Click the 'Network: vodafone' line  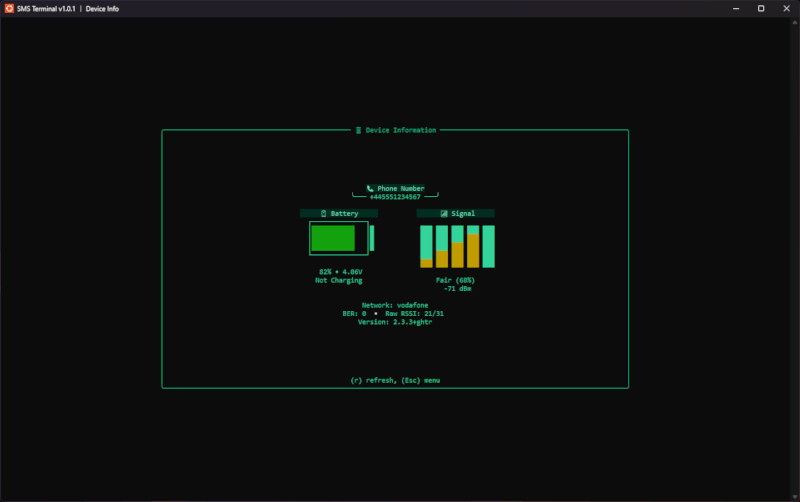pos(395,305)
